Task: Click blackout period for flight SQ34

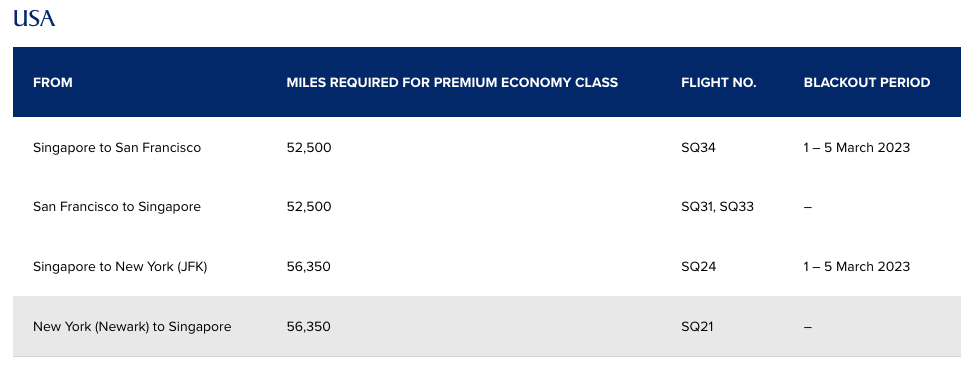Action: point(857,148)
